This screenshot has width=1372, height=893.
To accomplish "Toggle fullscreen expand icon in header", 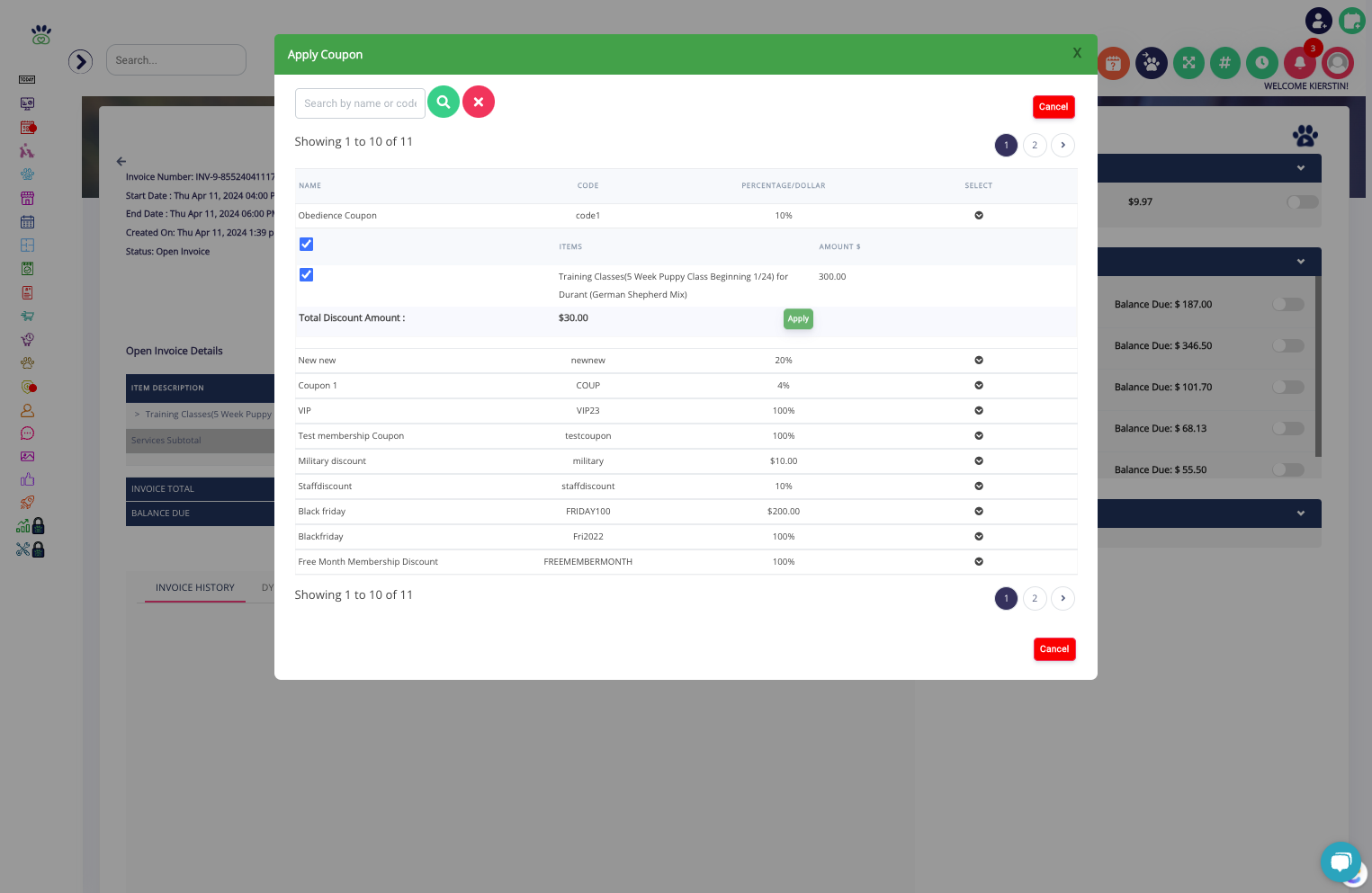I will [1188, 63].
